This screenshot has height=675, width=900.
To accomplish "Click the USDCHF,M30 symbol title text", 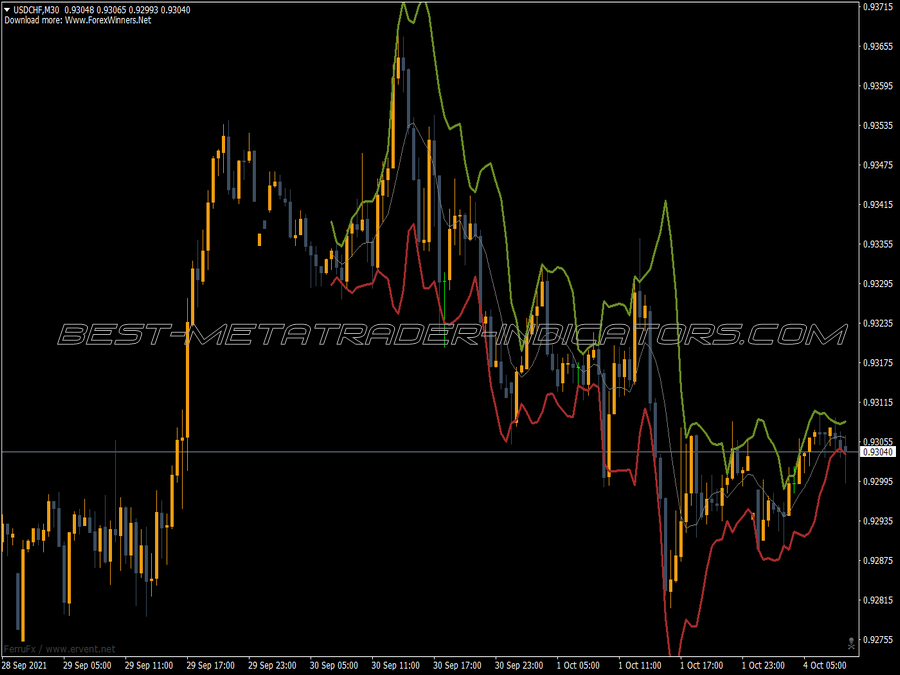I will point(36,10).
